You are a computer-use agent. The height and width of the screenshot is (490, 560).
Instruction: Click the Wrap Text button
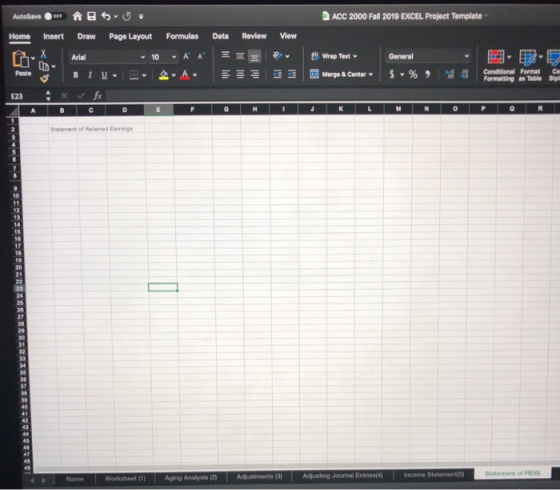pos(334,56)
